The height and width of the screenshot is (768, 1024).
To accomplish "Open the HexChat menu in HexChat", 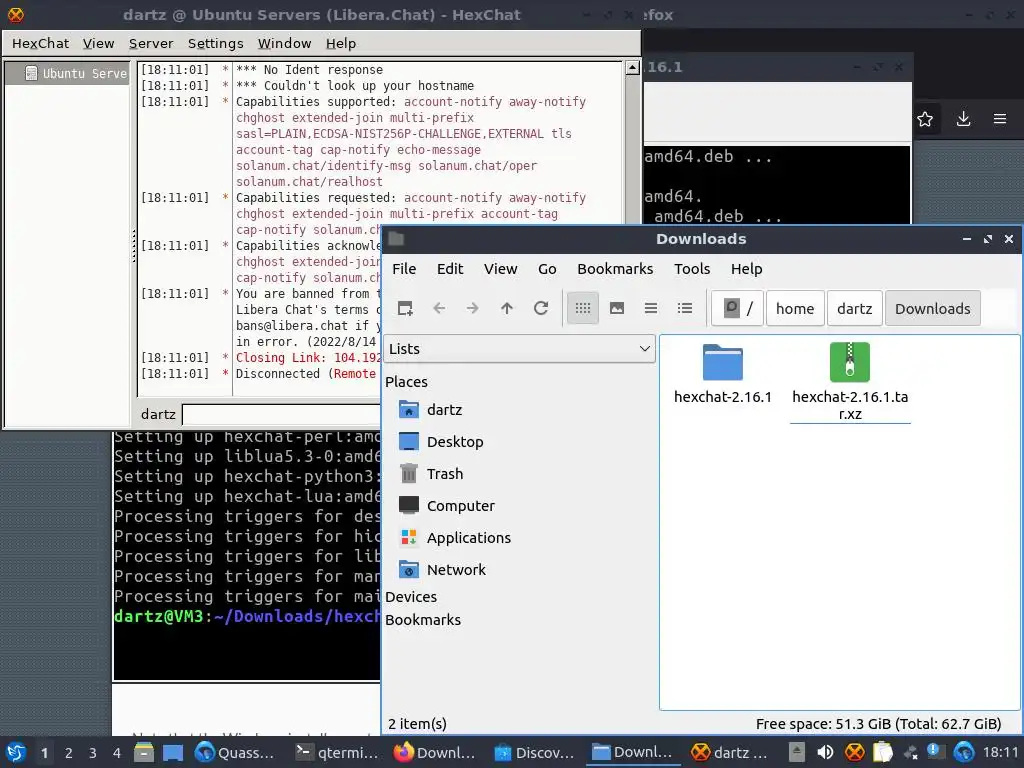I will coord(40,43).
